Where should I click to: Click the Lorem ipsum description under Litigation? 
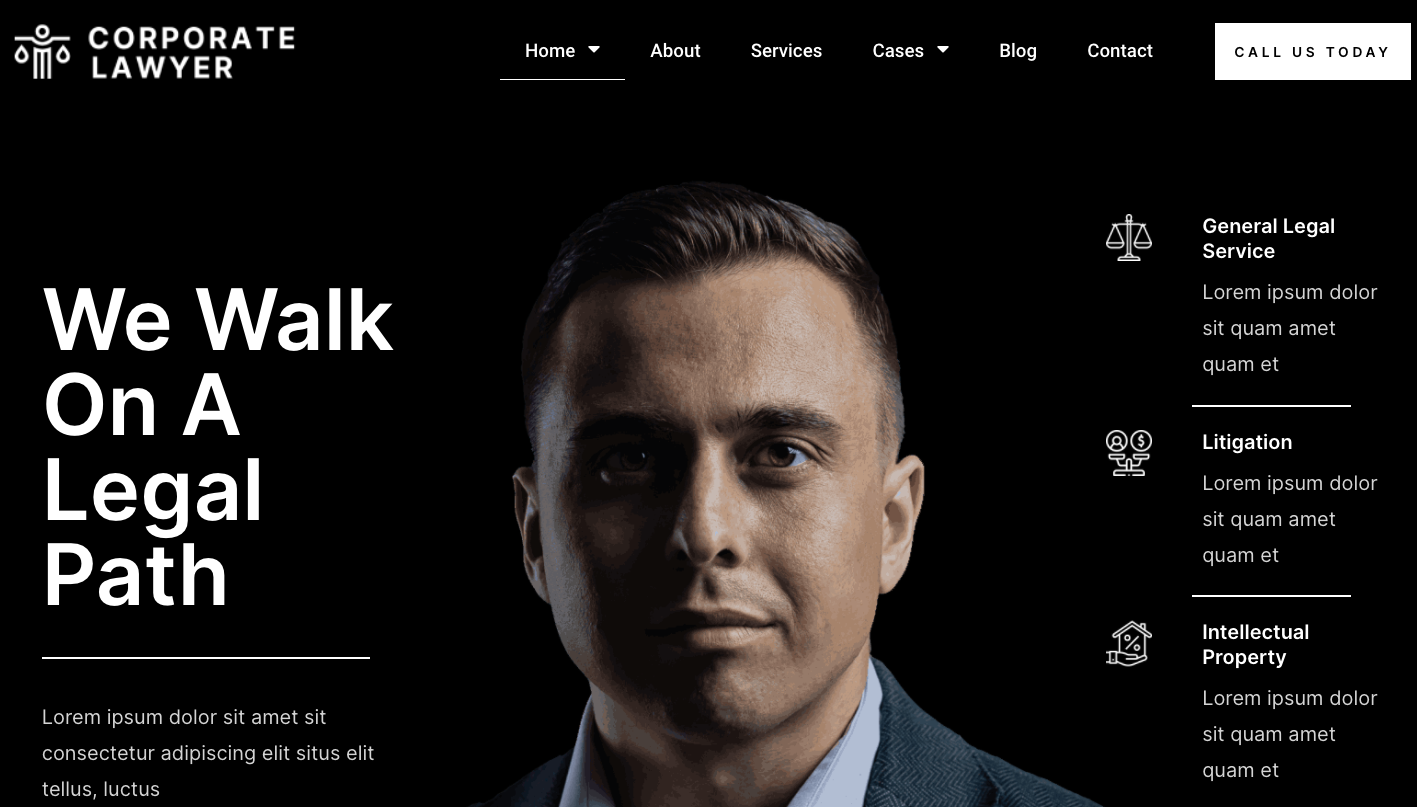pyautogui.click(x=1290, y=519)
